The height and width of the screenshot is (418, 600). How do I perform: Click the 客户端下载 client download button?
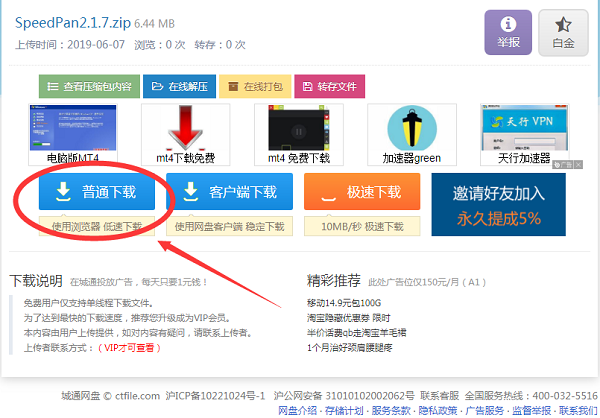click(x=230, y=191)
